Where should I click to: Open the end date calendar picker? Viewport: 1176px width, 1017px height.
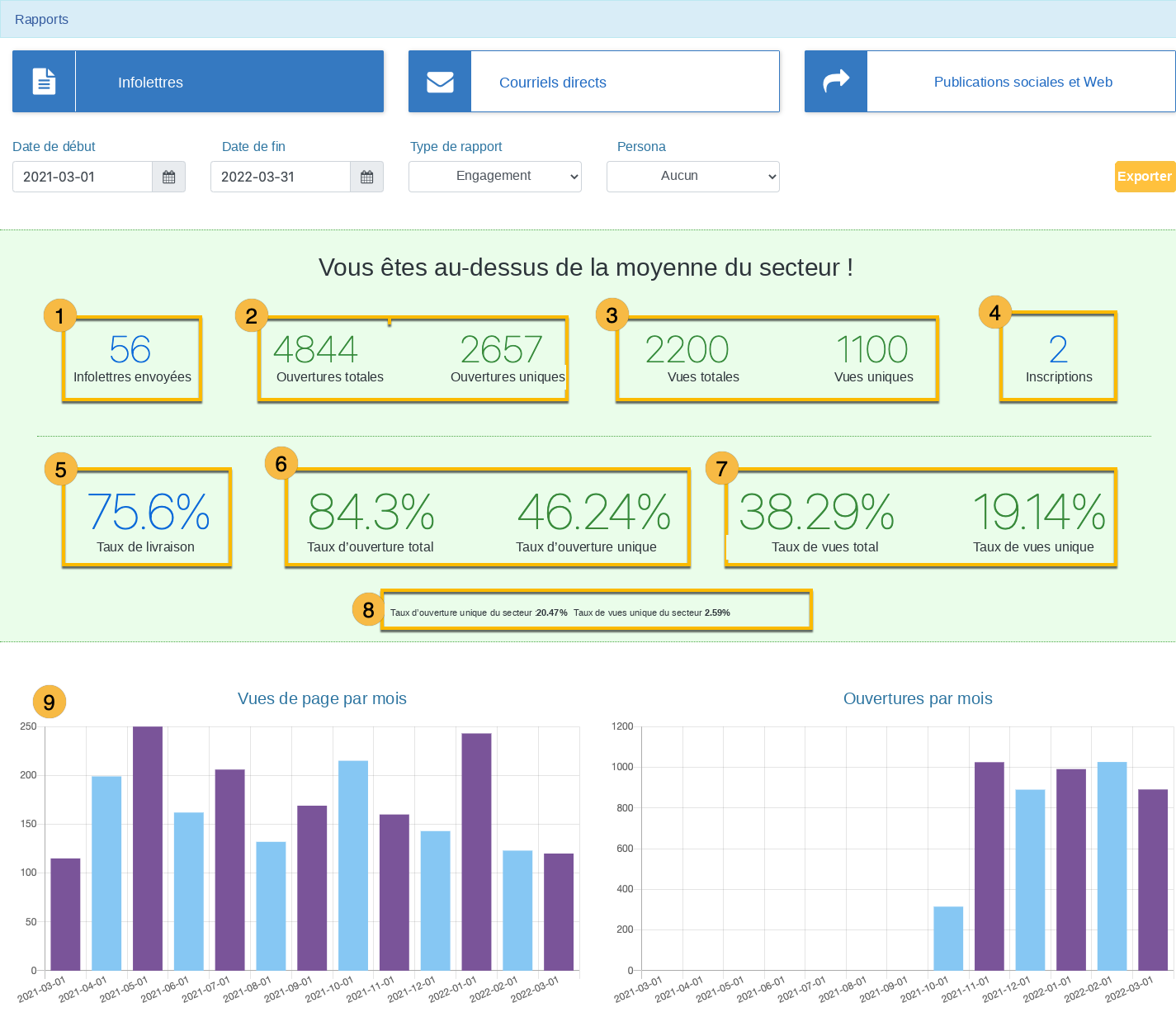click(x=367, y=177)
